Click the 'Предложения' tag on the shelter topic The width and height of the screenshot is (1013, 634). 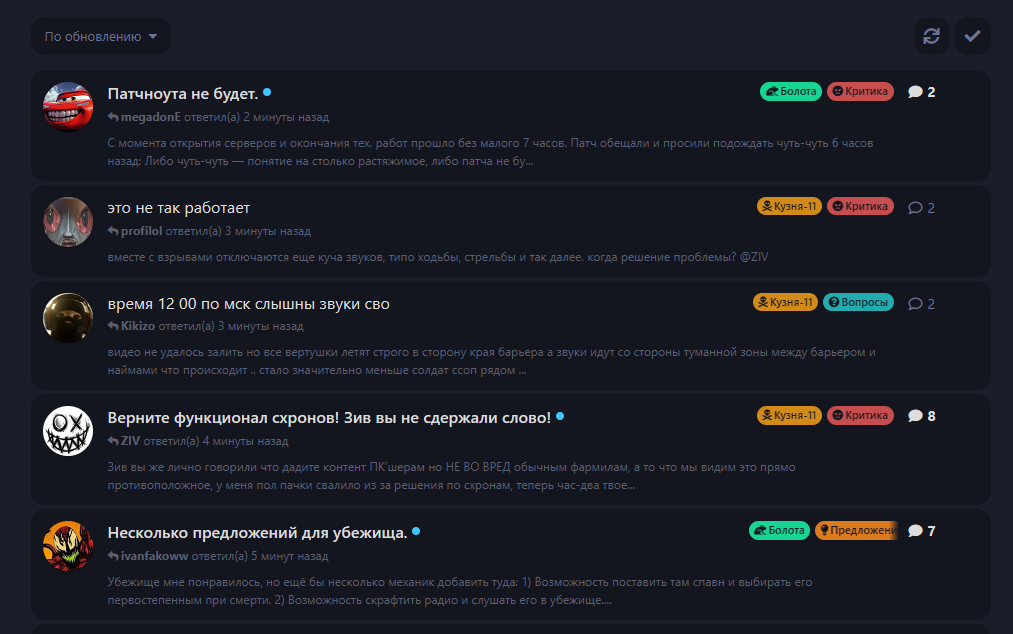(857, 530)
